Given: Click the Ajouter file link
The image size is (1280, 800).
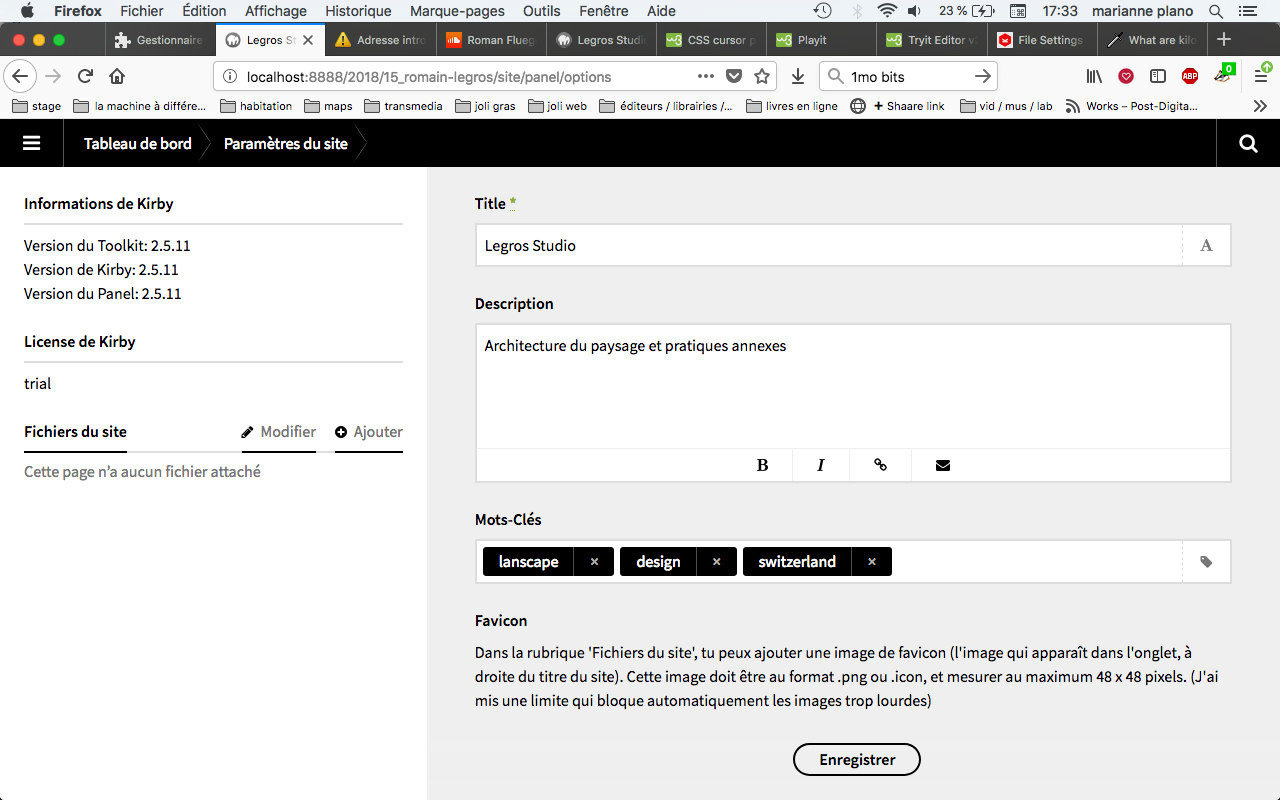Looking at the screenshot, I should coord(369,432).
